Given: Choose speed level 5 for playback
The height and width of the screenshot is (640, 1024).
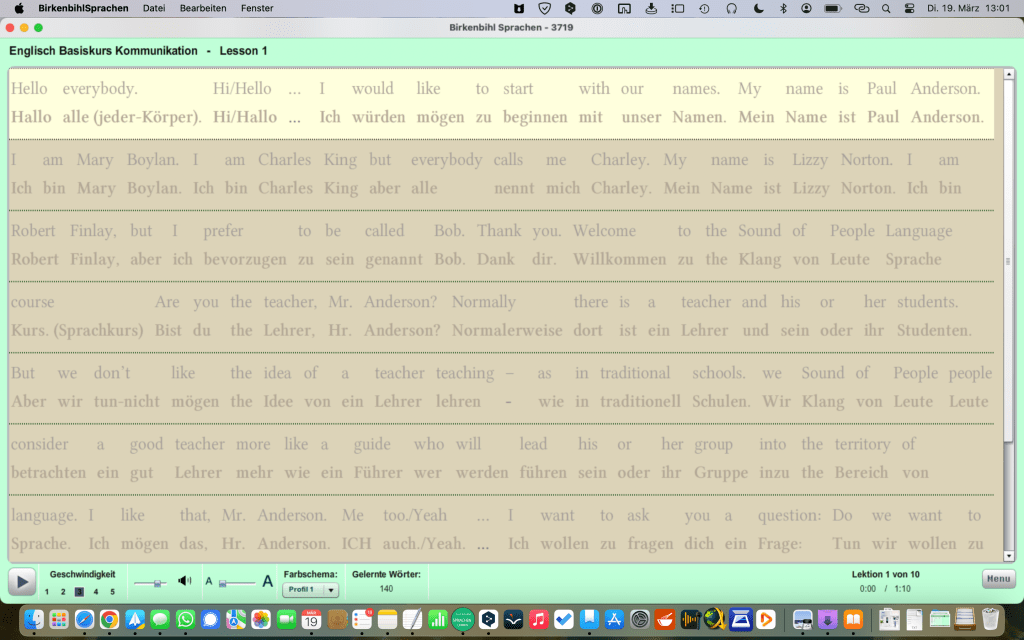Looking at the screenshot, I should 112,592.
